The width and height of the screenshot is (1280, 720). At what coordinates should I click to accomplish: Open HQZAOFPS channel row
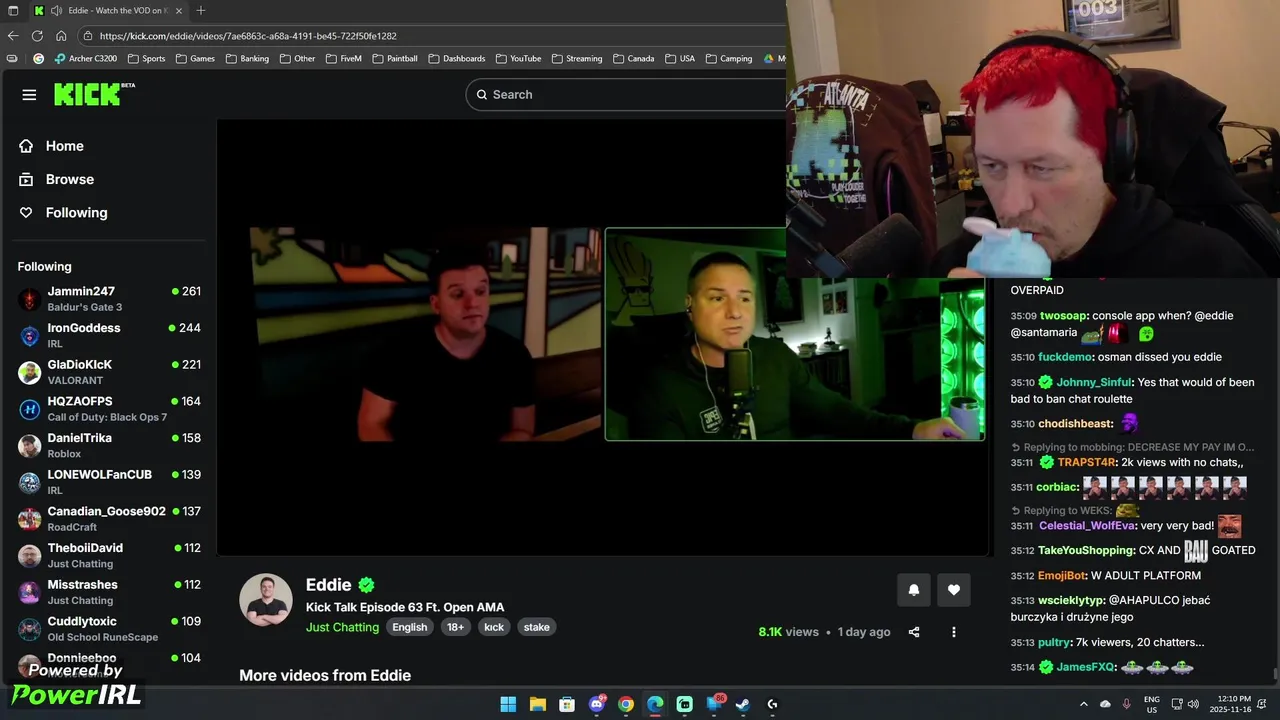(x=109, y=409)
